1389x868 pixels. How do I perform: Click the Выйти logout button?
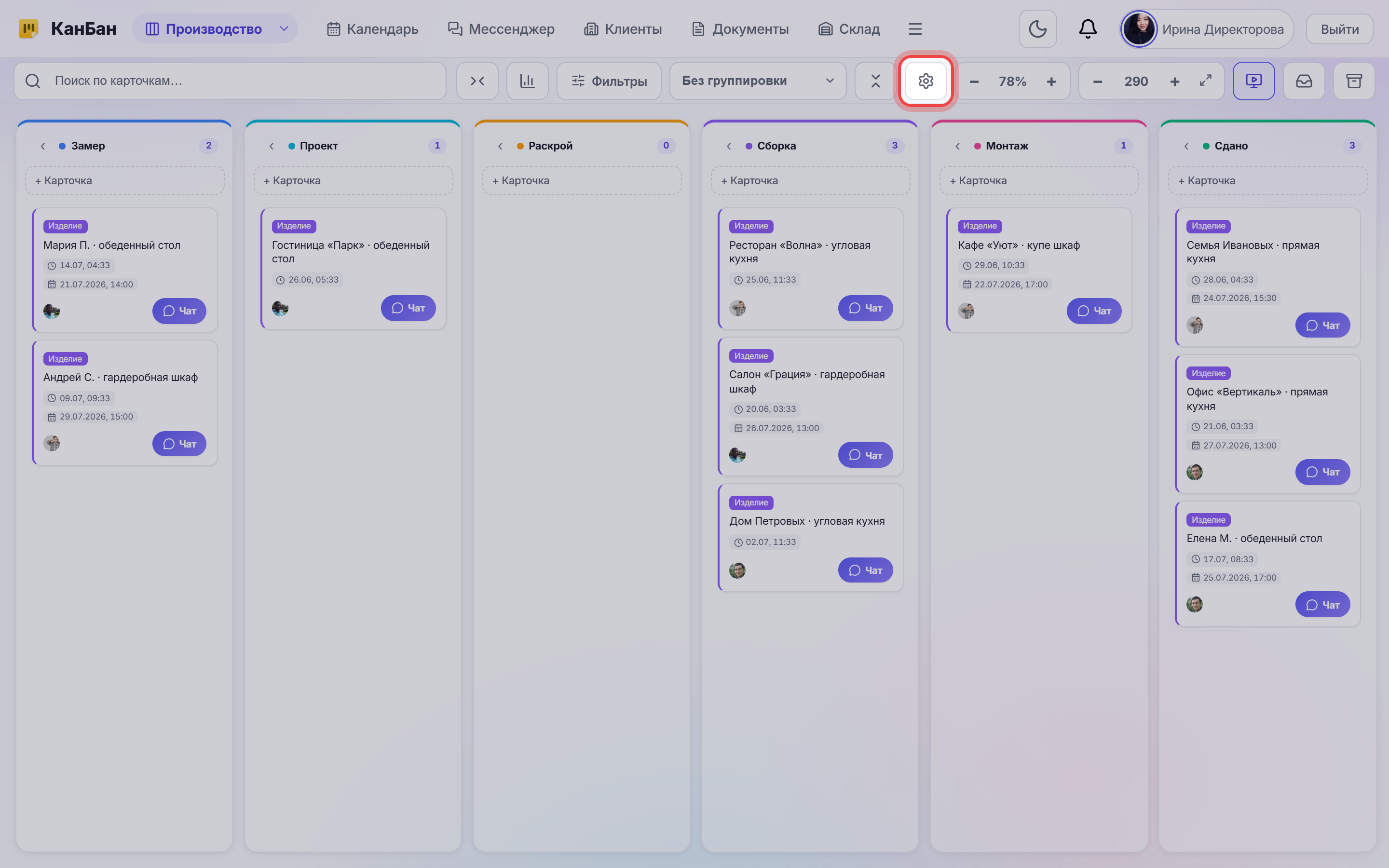click(1340, 29)
